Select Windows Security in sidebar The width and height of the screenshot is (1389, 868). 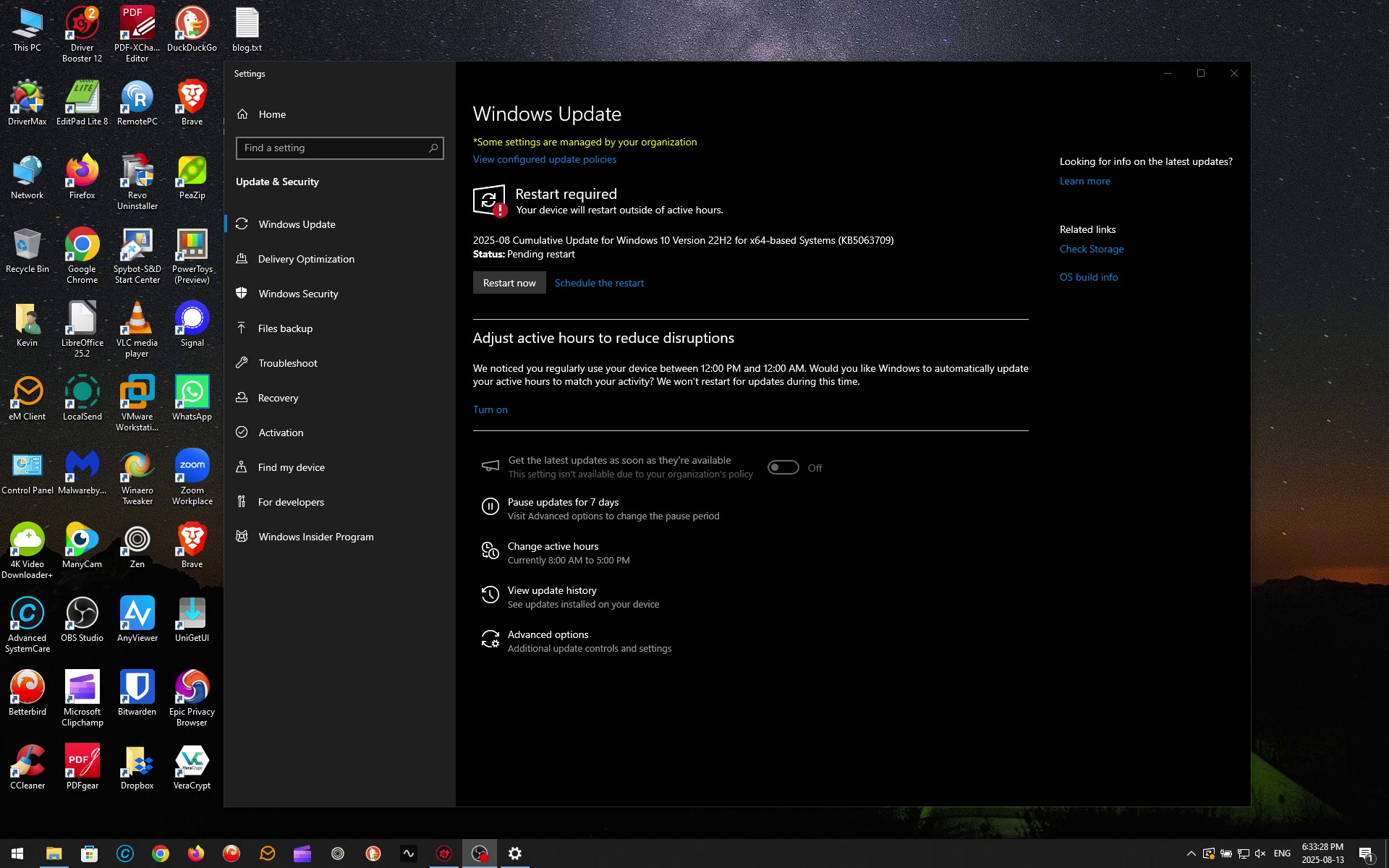[298, 294]
